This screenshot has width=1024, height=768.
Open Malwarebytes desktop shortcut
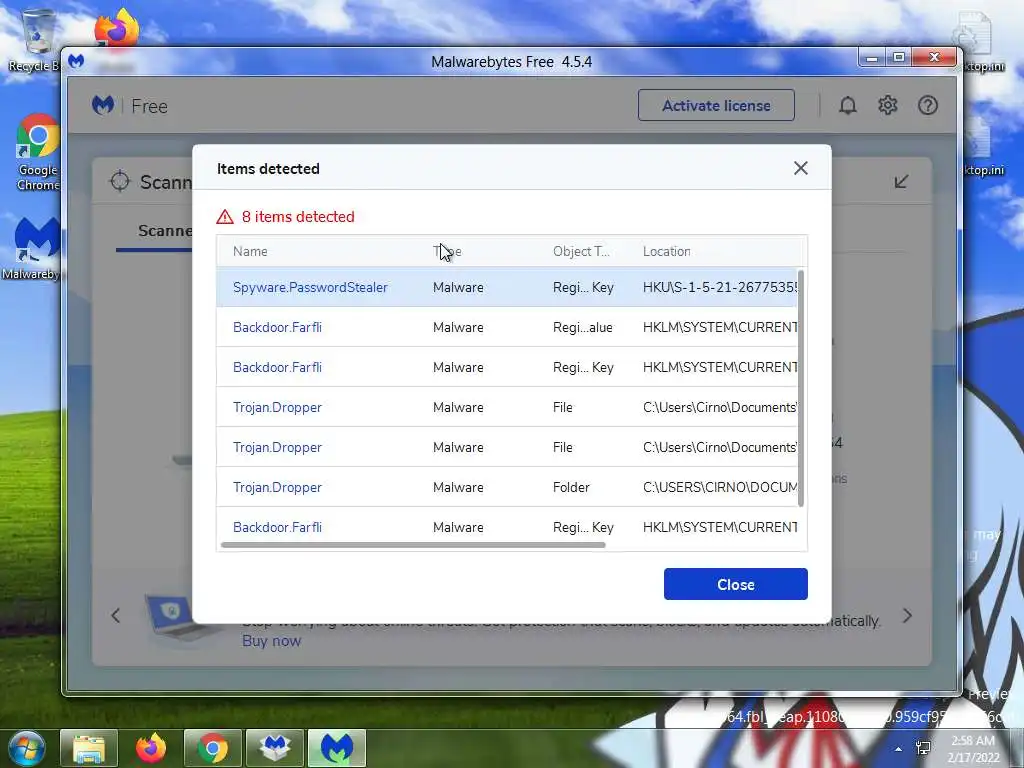point(31,249)
